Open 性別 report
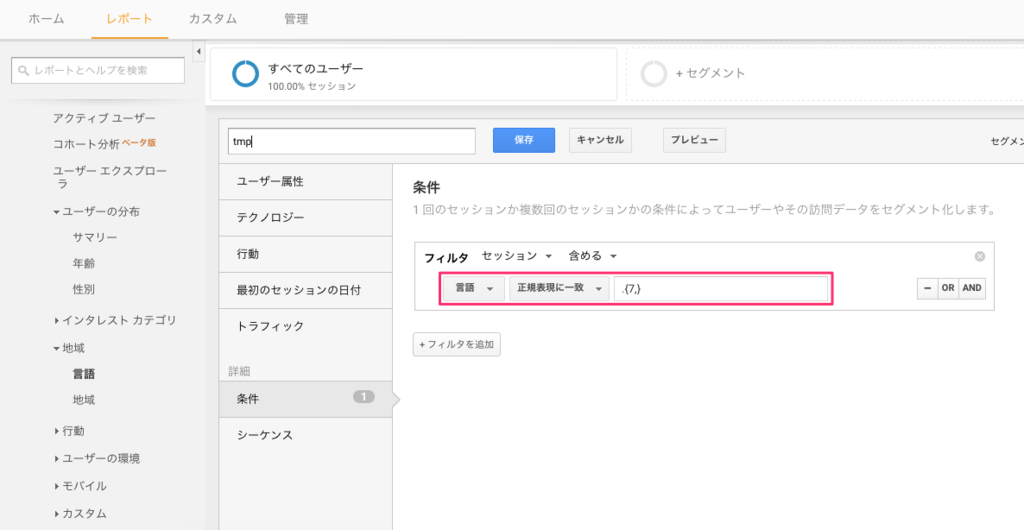 point(84,289)
